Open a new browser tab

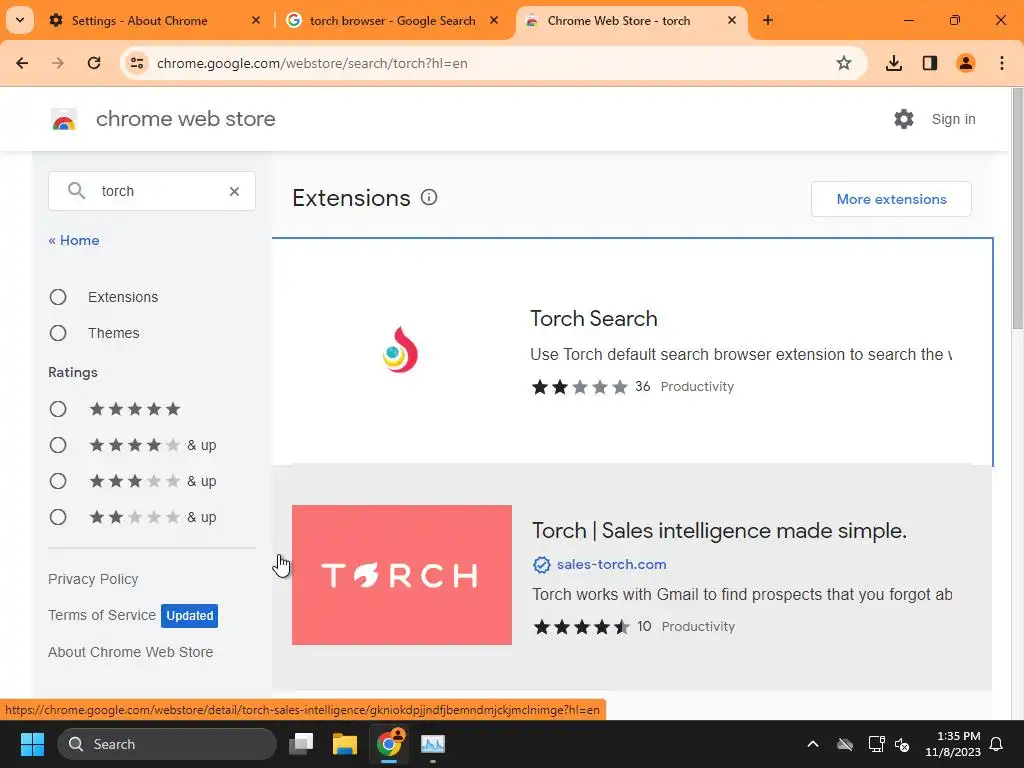point(768,20)
